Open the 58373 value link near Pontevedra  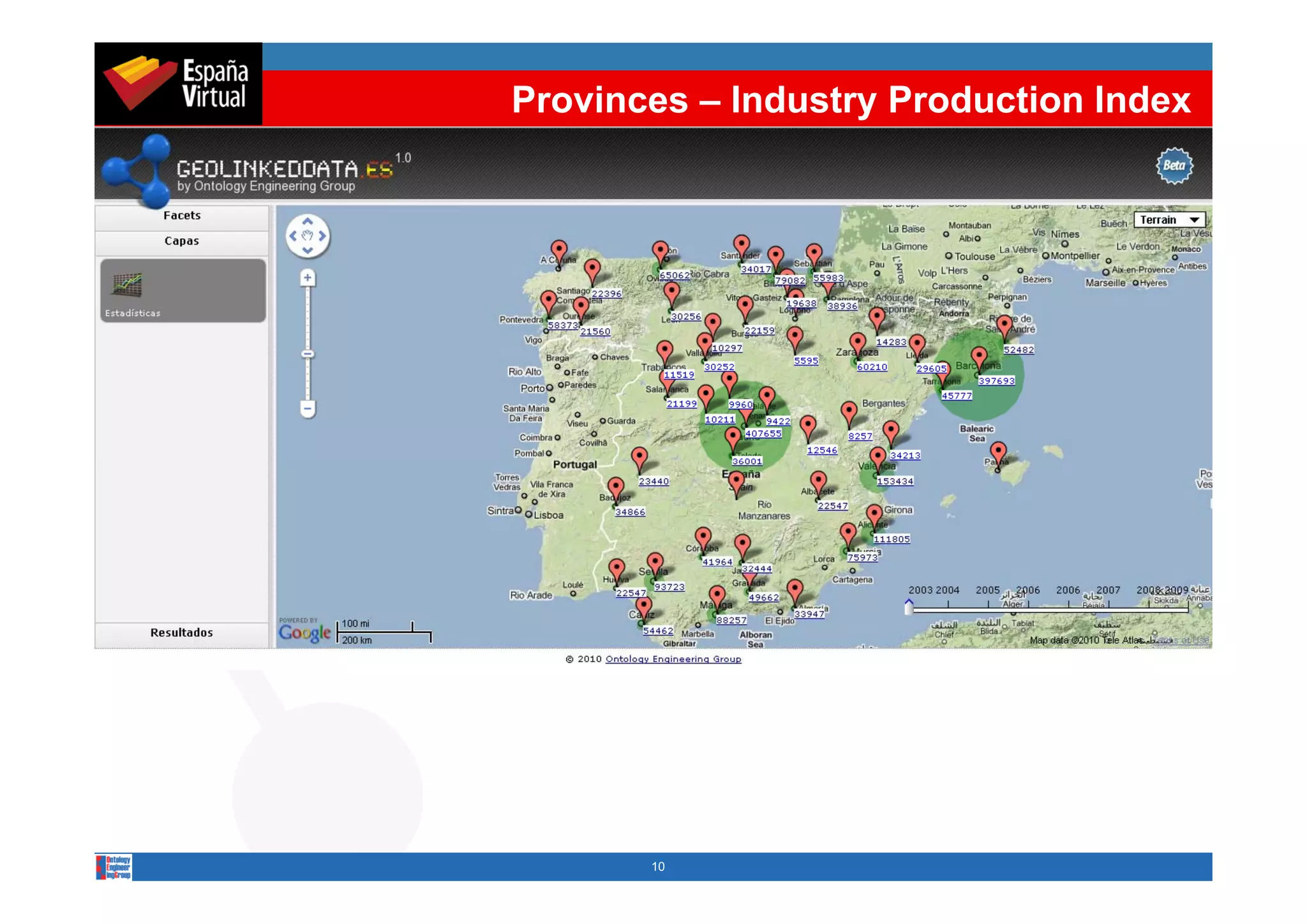tap(564, 326)
